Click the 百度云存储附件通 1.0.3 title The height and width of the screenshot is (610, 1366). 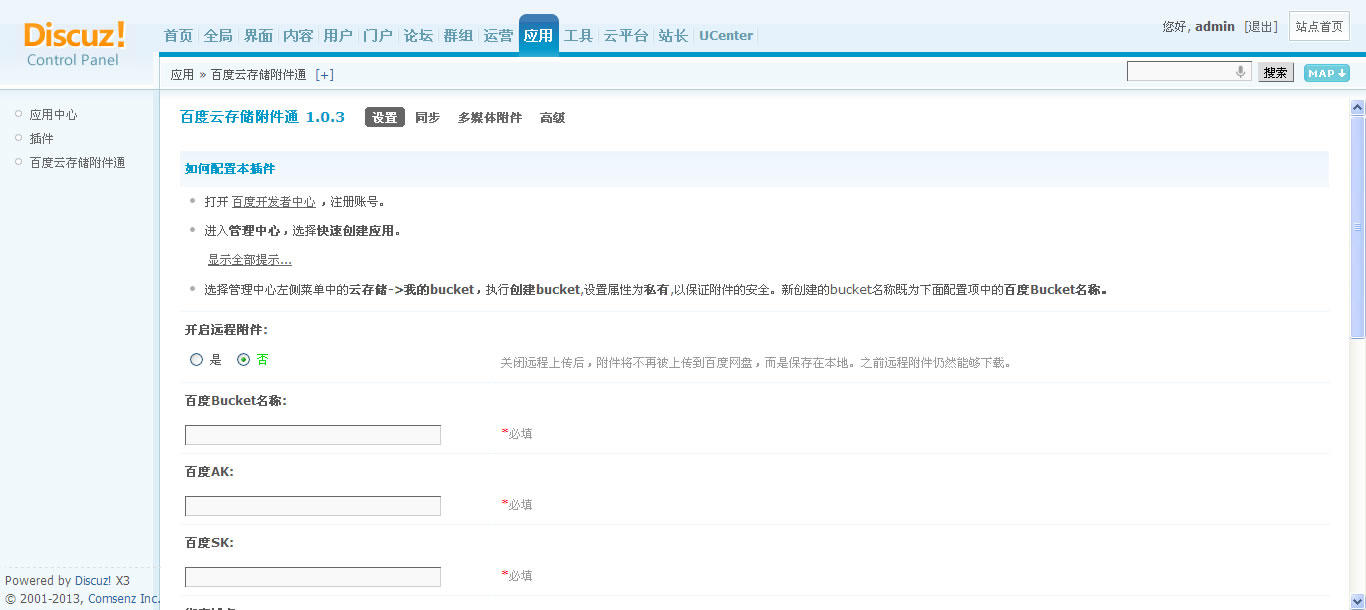tap(262, 117)
